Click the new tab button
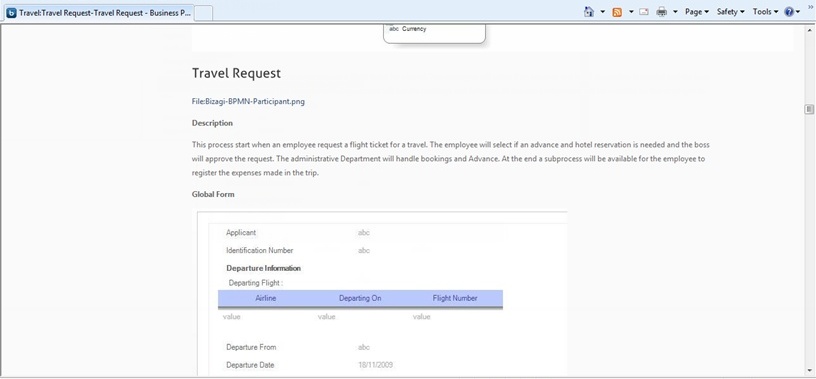The width and height of the screenshot is (816, 379). 203,14
